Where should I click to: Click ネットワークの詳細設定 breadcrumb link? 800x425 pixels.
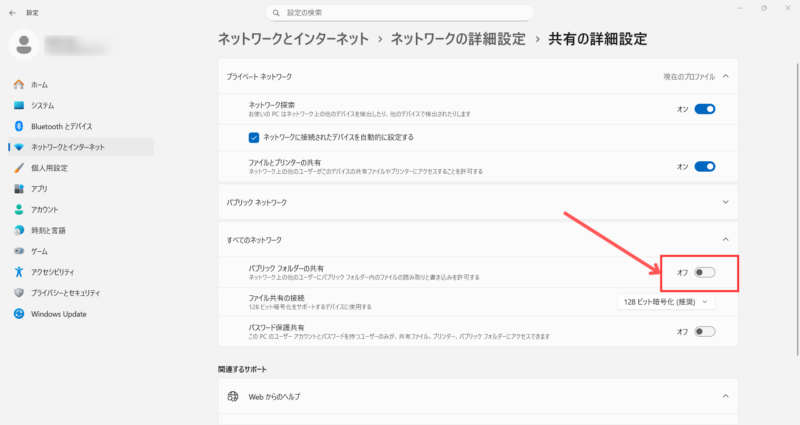[x=456, y=39]
